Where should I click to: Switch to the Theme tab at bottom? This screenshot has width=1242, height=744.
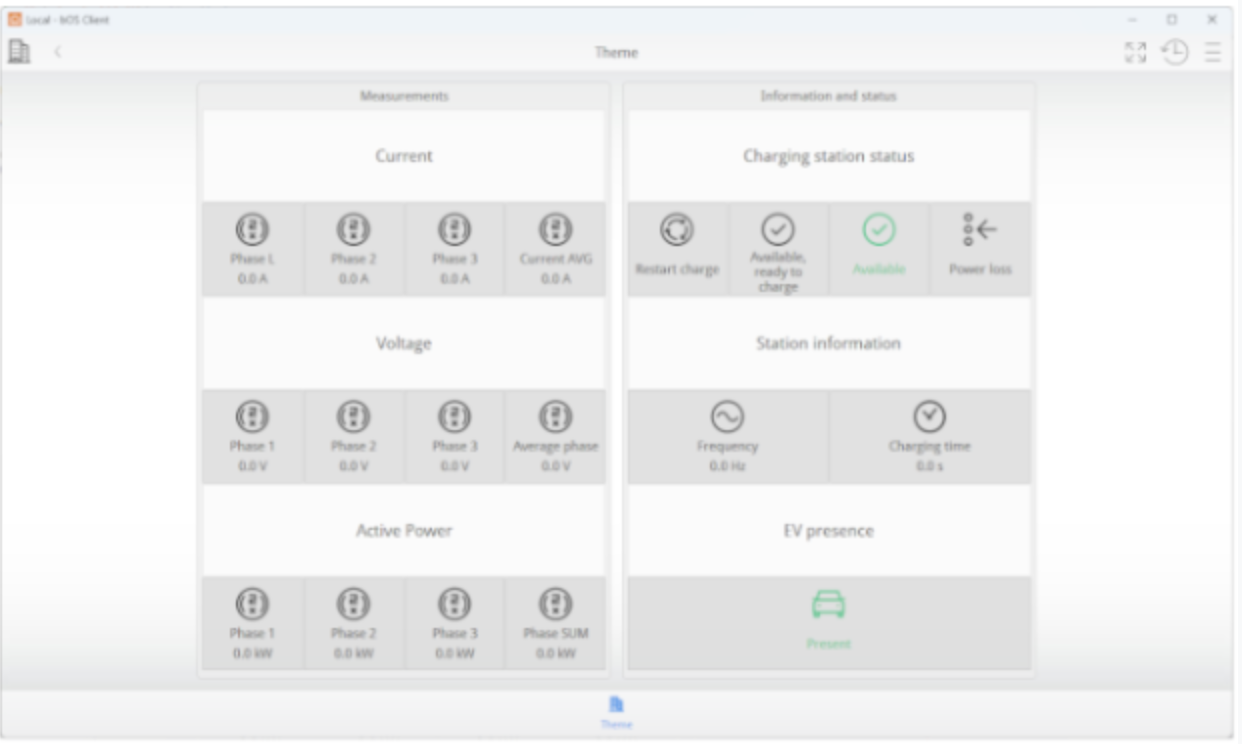(x=616, y=711)
